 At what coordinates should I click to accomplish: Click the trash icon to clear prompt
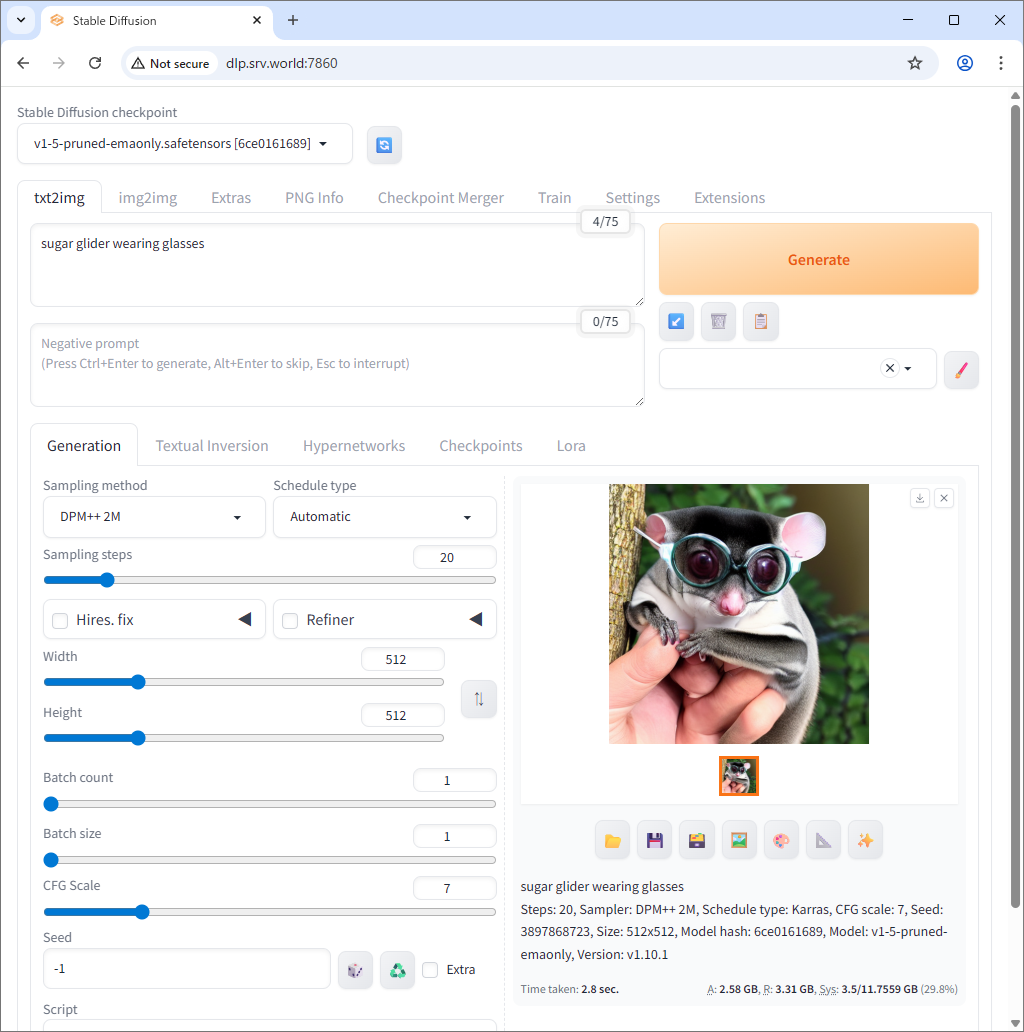point(718,321)
